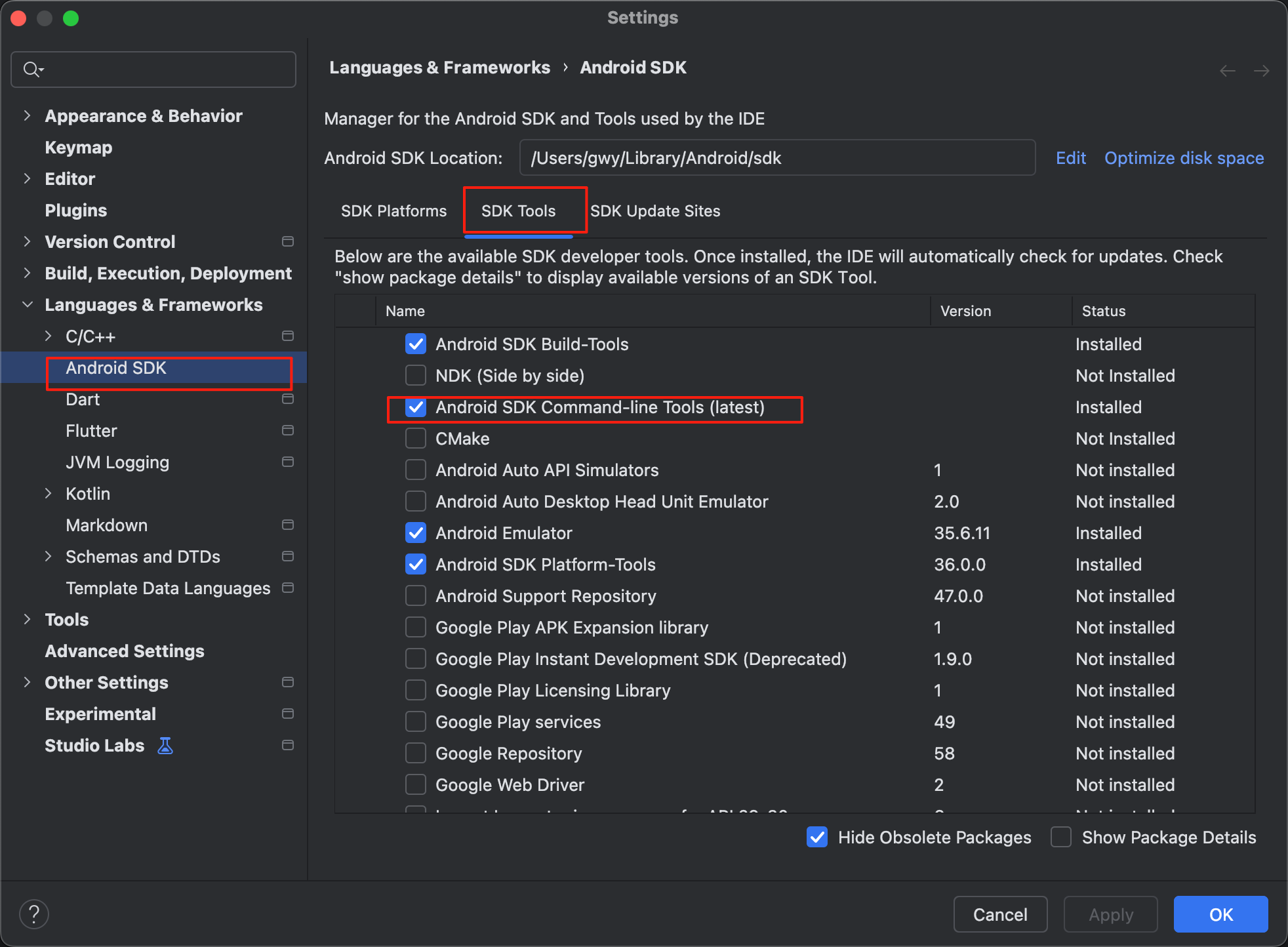Click the forward navigation arrow icon
Viewport: 1288px width, 947px height.
point(1261,70)
